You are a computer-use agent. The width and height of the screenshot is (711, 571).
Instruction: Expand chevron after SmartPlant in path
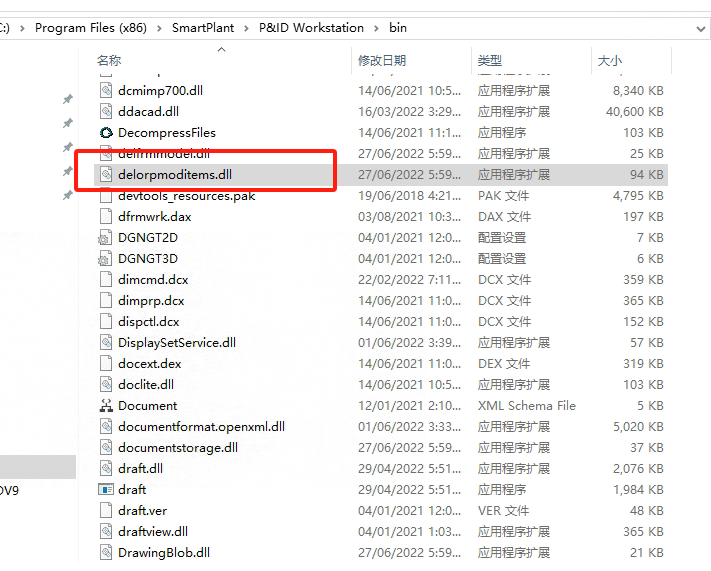pos(246,29)
